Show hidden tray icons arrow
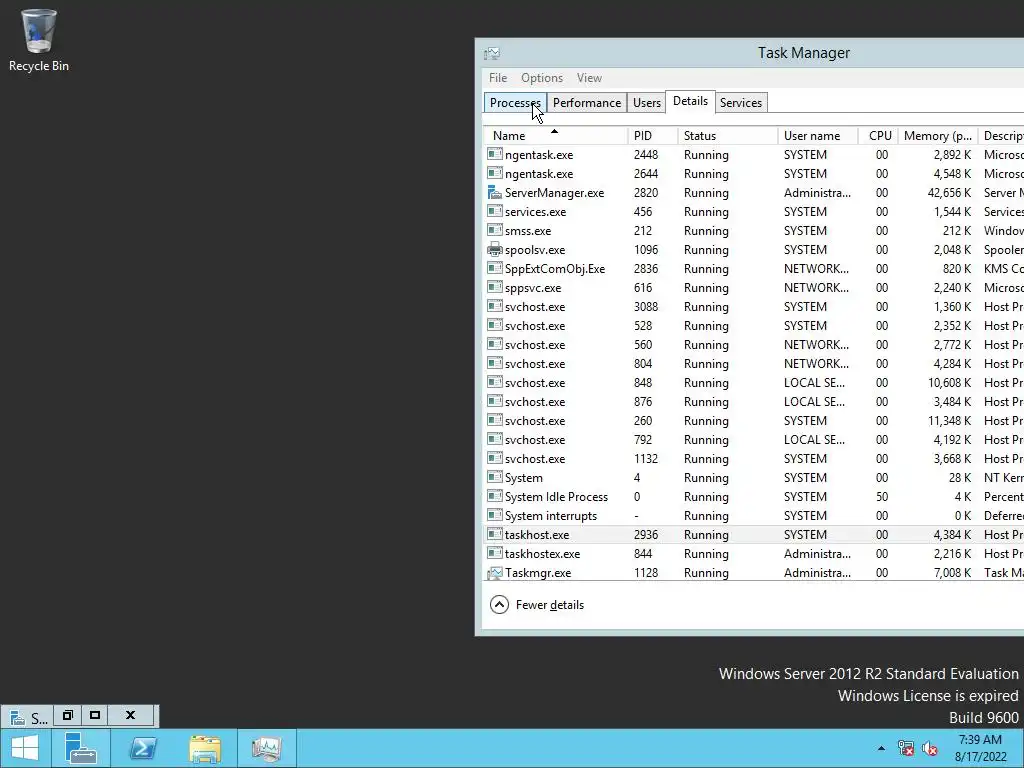The height and width of the screenshot is (768, 1024). click(x=881, y=748)
